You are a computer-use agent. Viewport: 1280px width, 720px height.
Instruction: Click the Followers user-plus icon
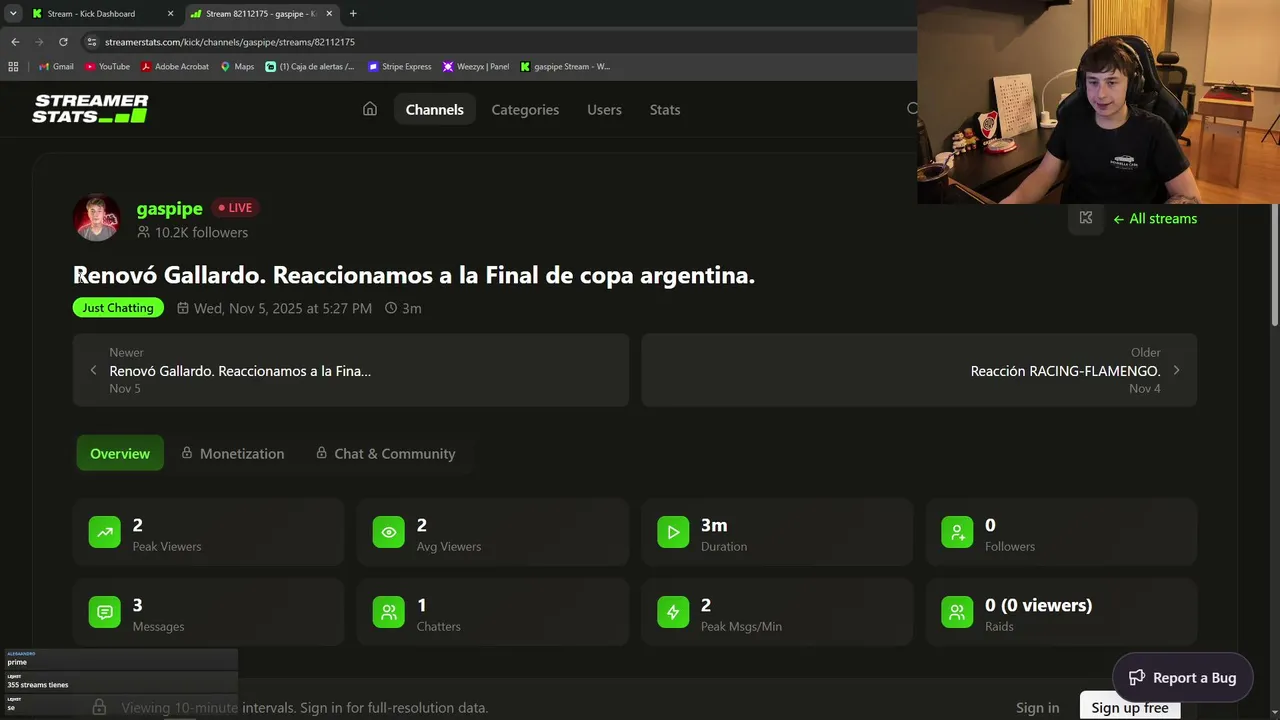click(x=957, y=532)
